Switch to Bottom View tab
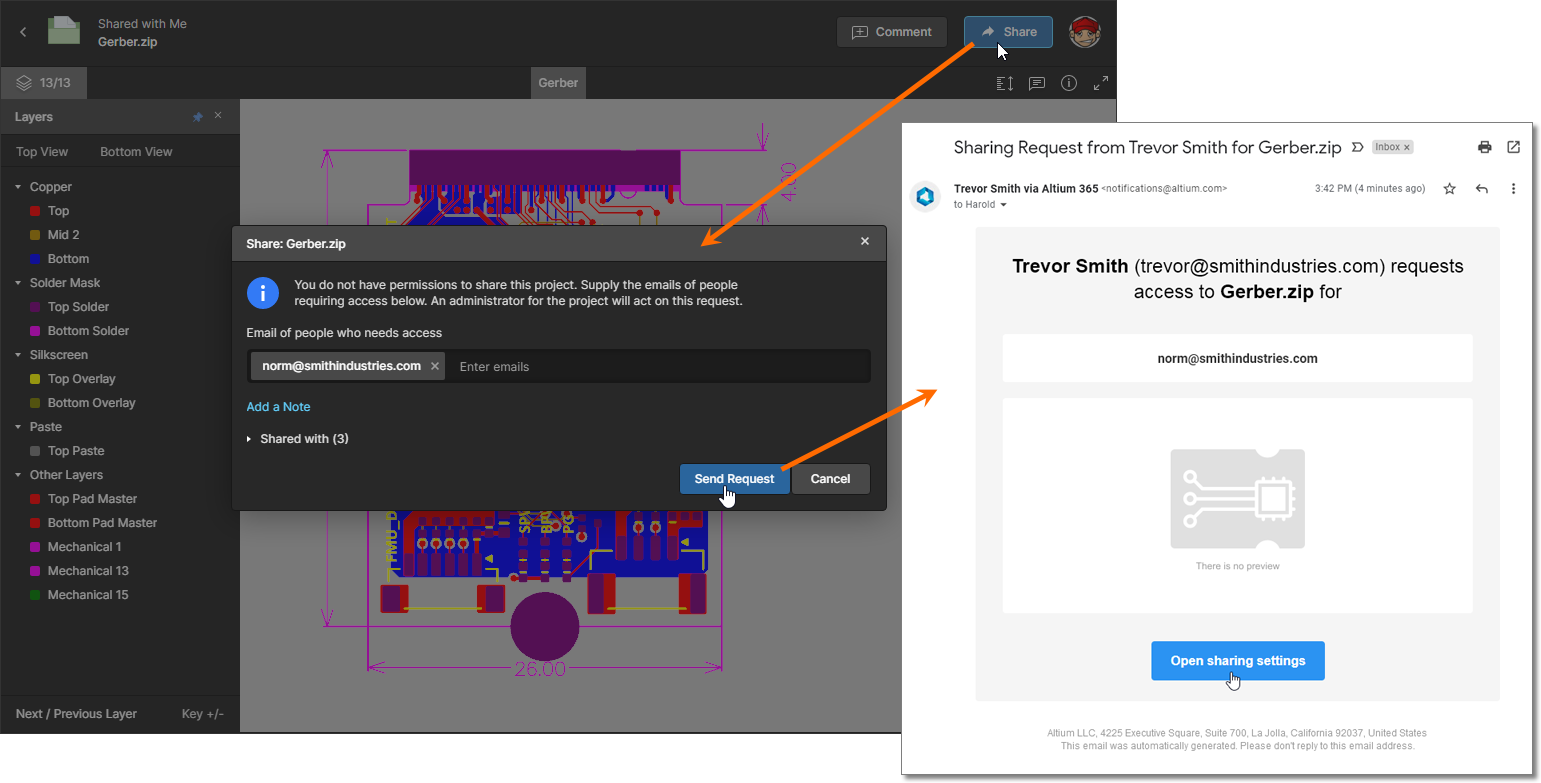 [136, 152]
